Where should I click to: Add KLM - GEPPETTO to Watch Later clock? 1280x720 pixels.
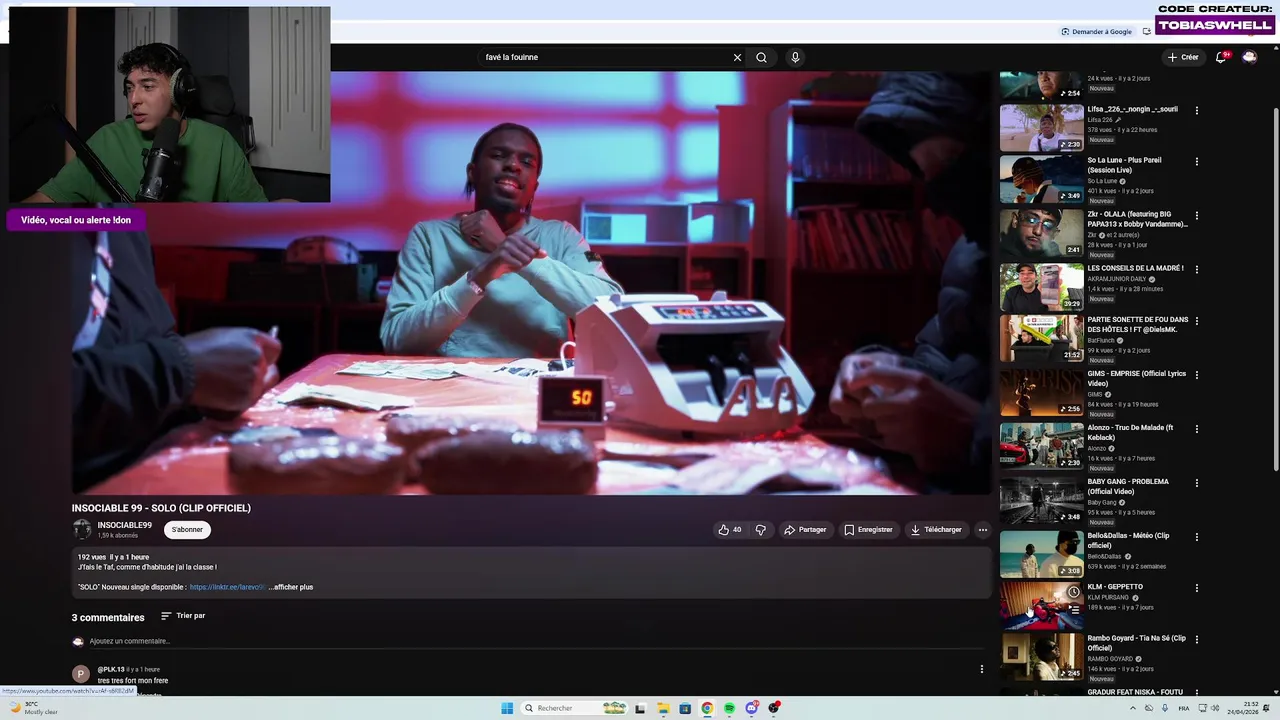point(1073,592)
